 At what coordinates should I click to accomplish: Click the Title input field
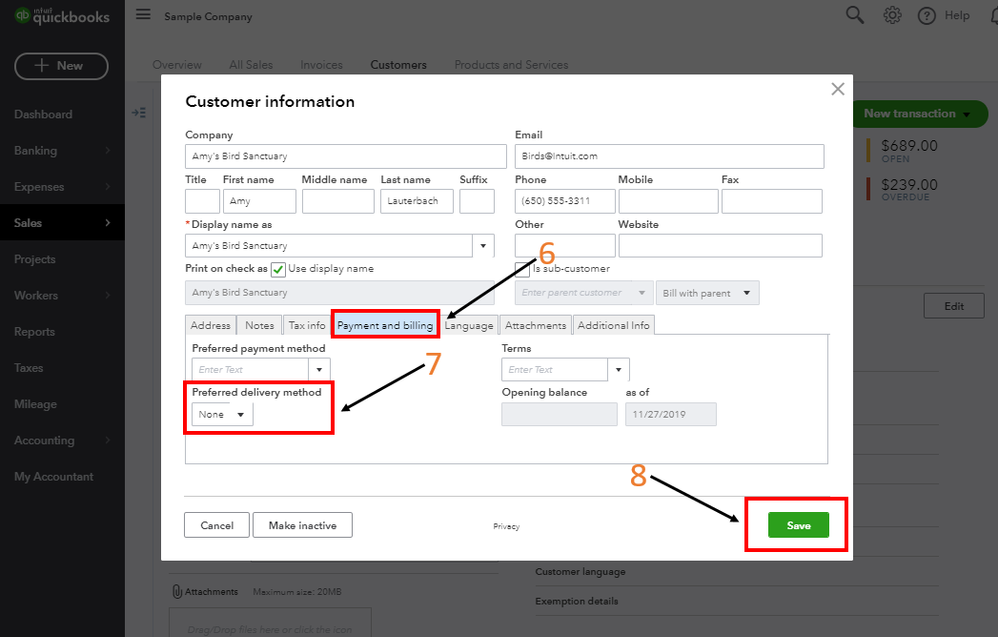202,201
